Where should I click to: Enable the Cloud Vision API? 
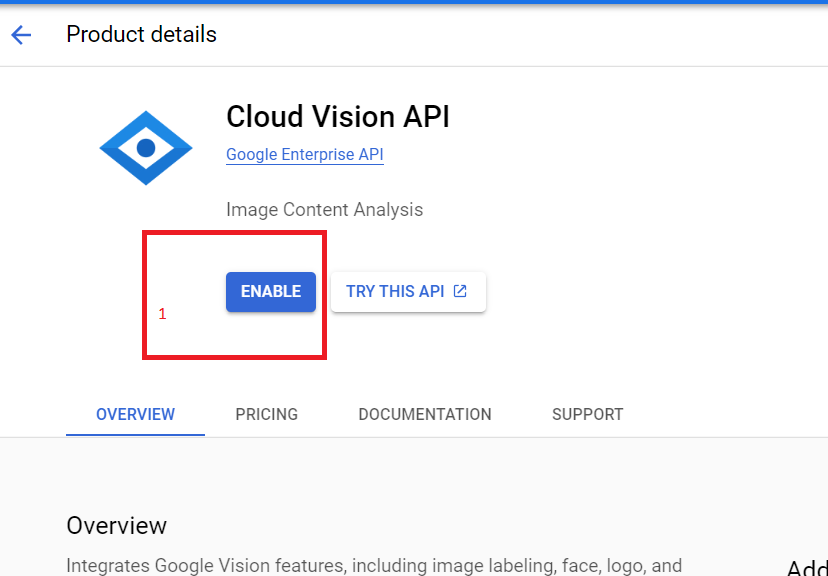click(x=270, y=291)
